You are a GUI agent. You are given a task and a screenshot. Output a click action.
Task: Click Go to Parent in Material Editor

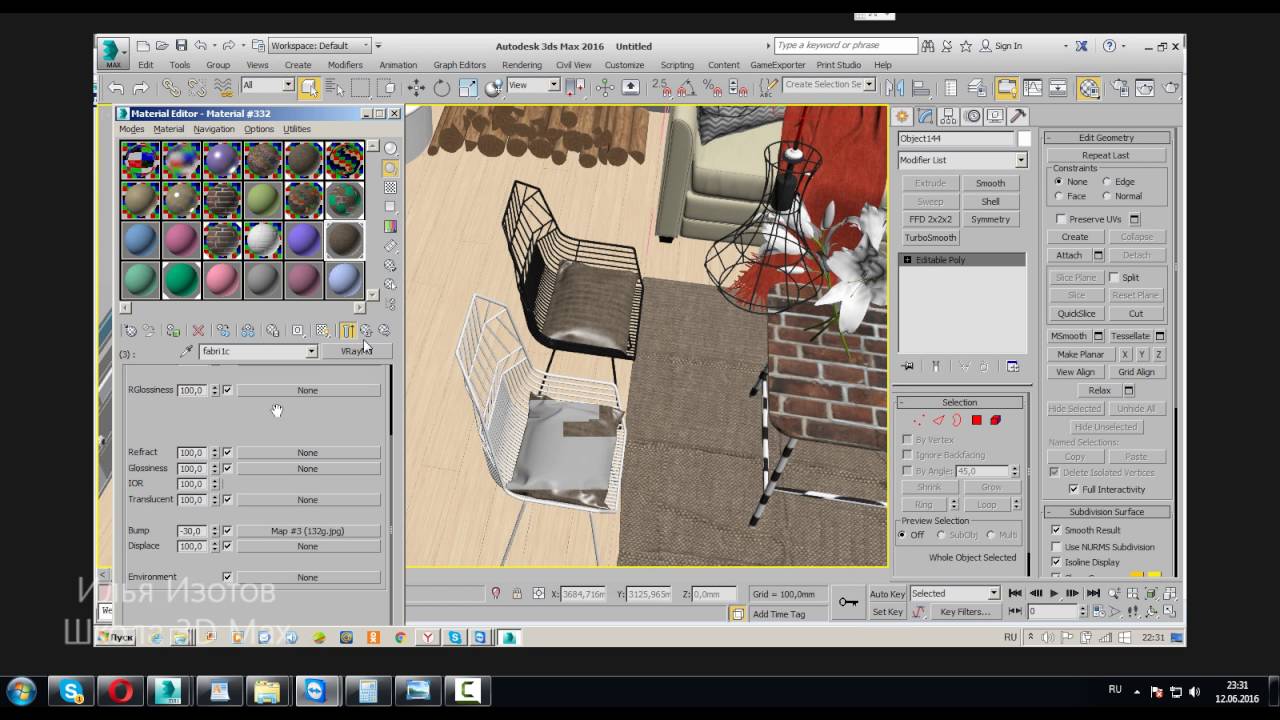[x=366, y=330]
